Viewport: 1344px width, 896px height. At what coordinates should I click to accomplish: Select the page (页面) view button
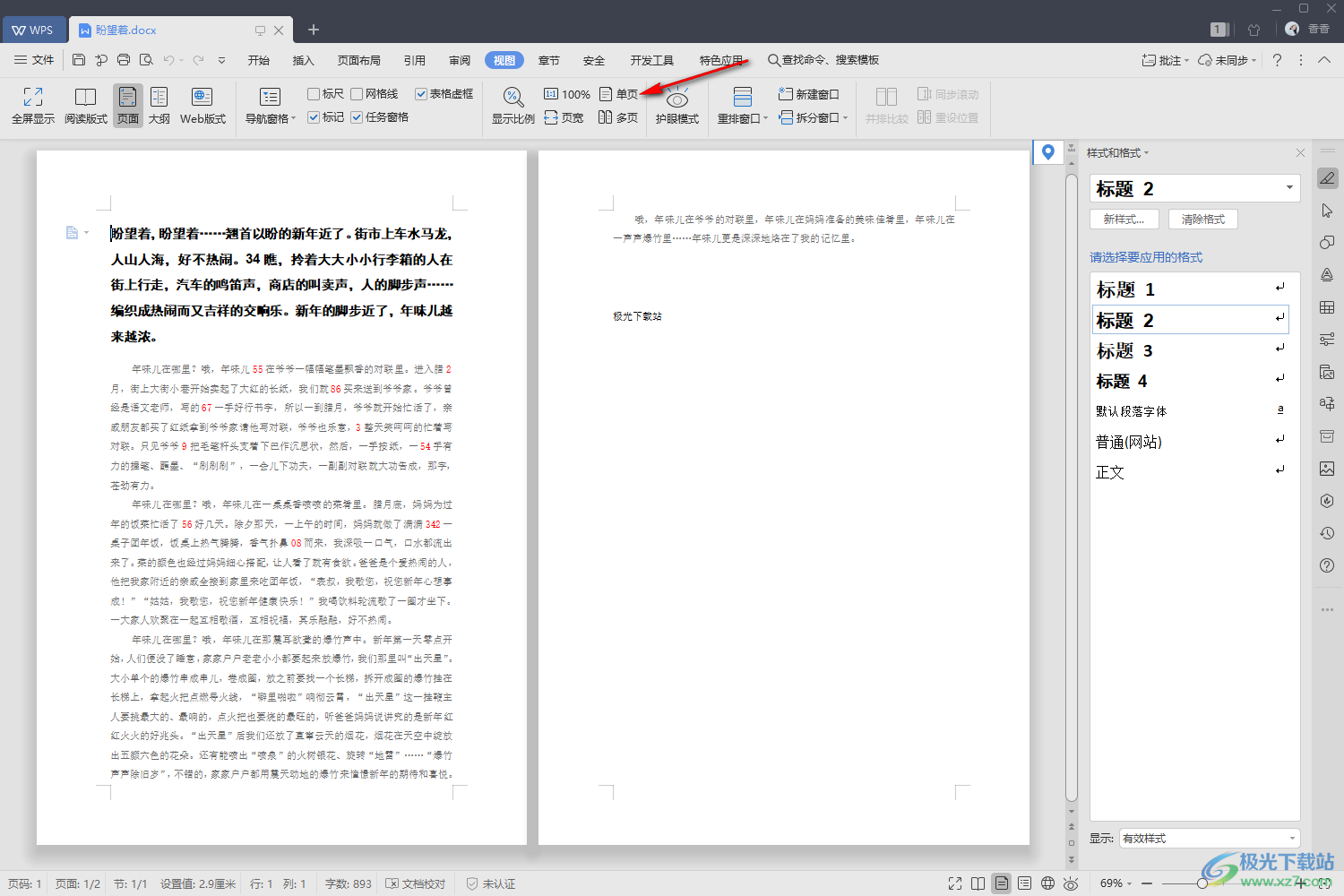(x=128, y=105)
